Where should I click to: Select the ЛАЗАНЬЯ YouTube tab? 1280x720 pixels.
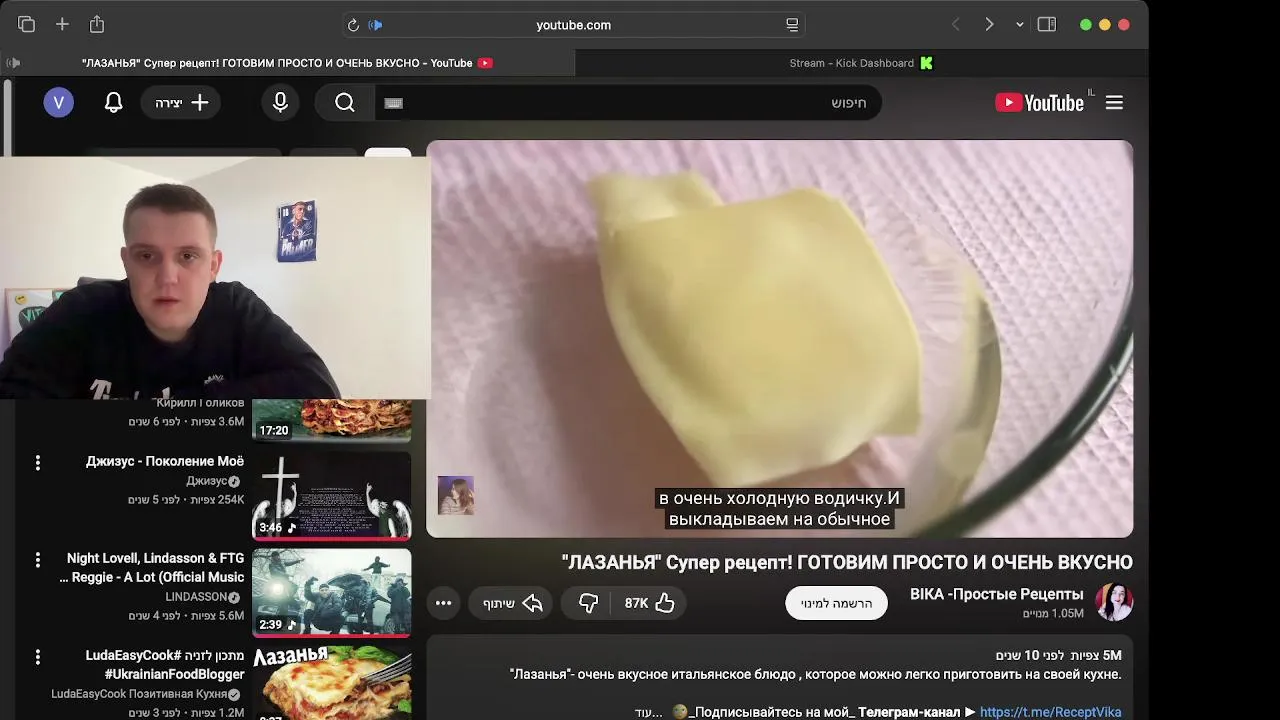tap(288, 63)
